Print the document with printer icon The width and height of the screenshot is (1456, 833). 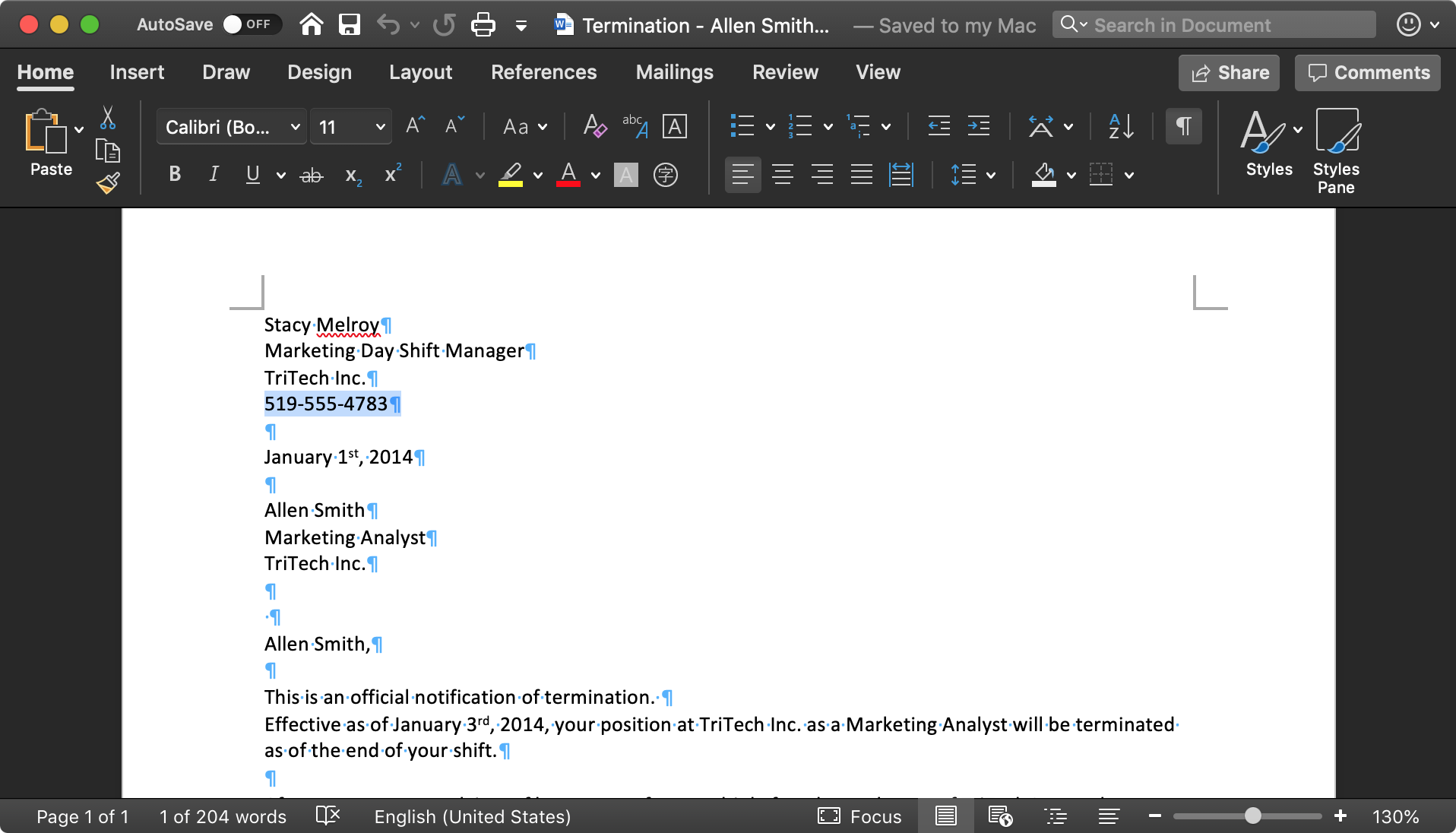(483, 25)
